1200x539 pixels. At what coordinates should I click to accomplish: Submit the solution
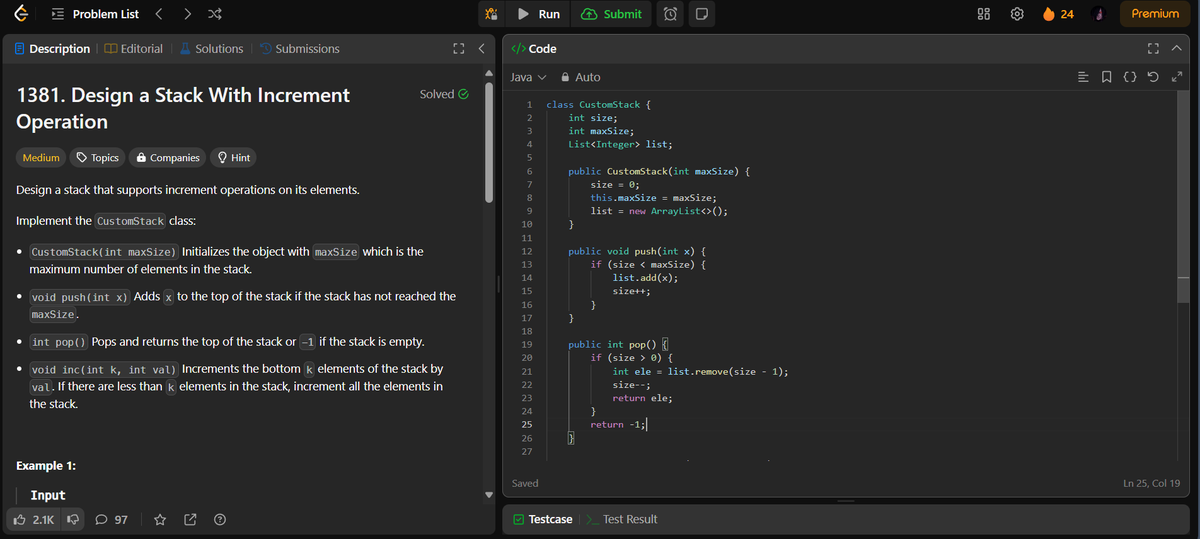pyautogui.click(x=611, y=14)
